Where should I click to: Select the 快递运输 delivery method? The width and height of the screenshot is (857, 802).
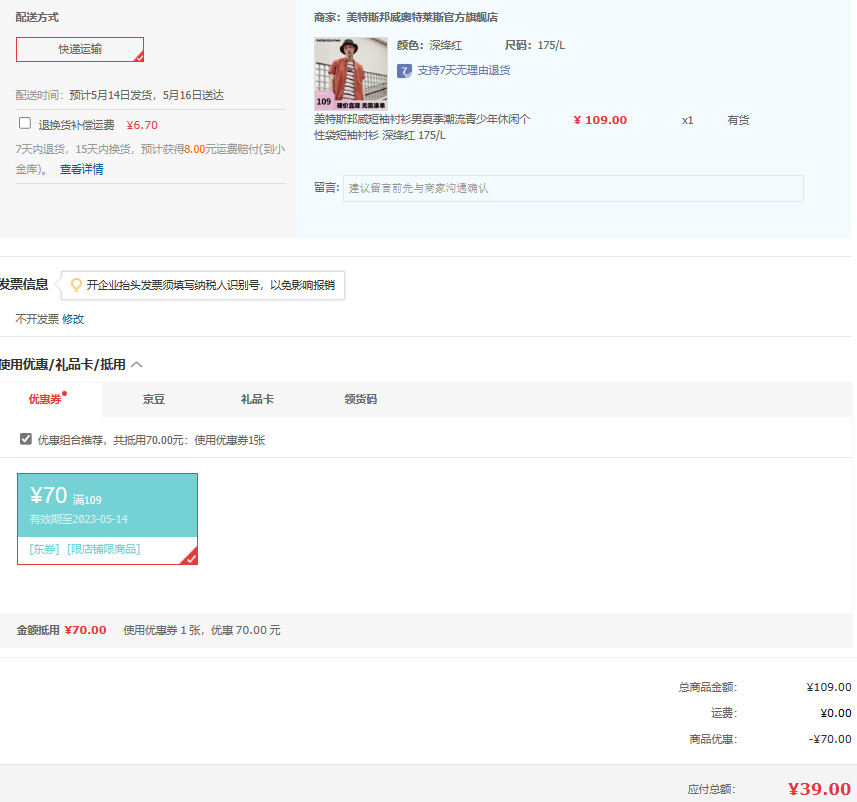[80, 49]
